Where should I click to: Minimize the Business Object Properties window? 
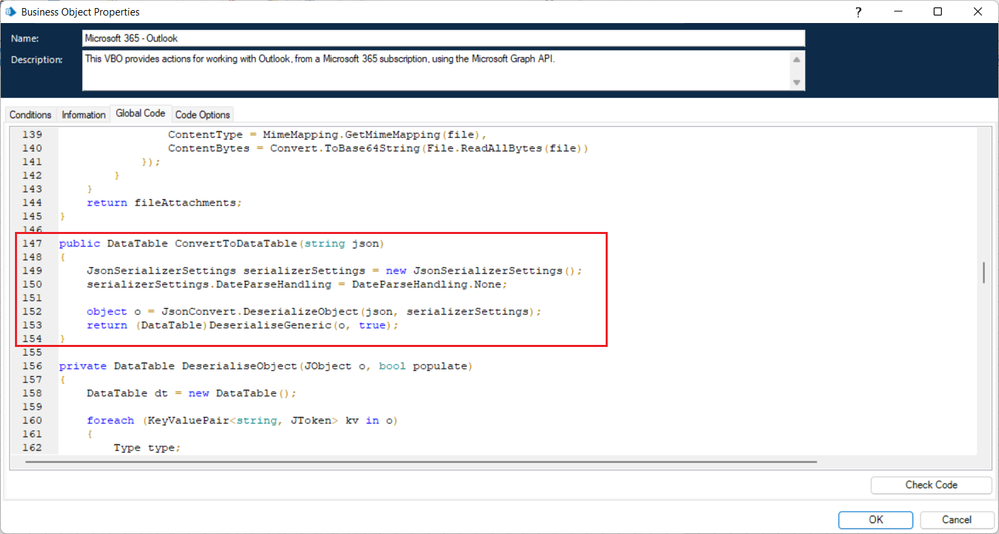[898, 11]
